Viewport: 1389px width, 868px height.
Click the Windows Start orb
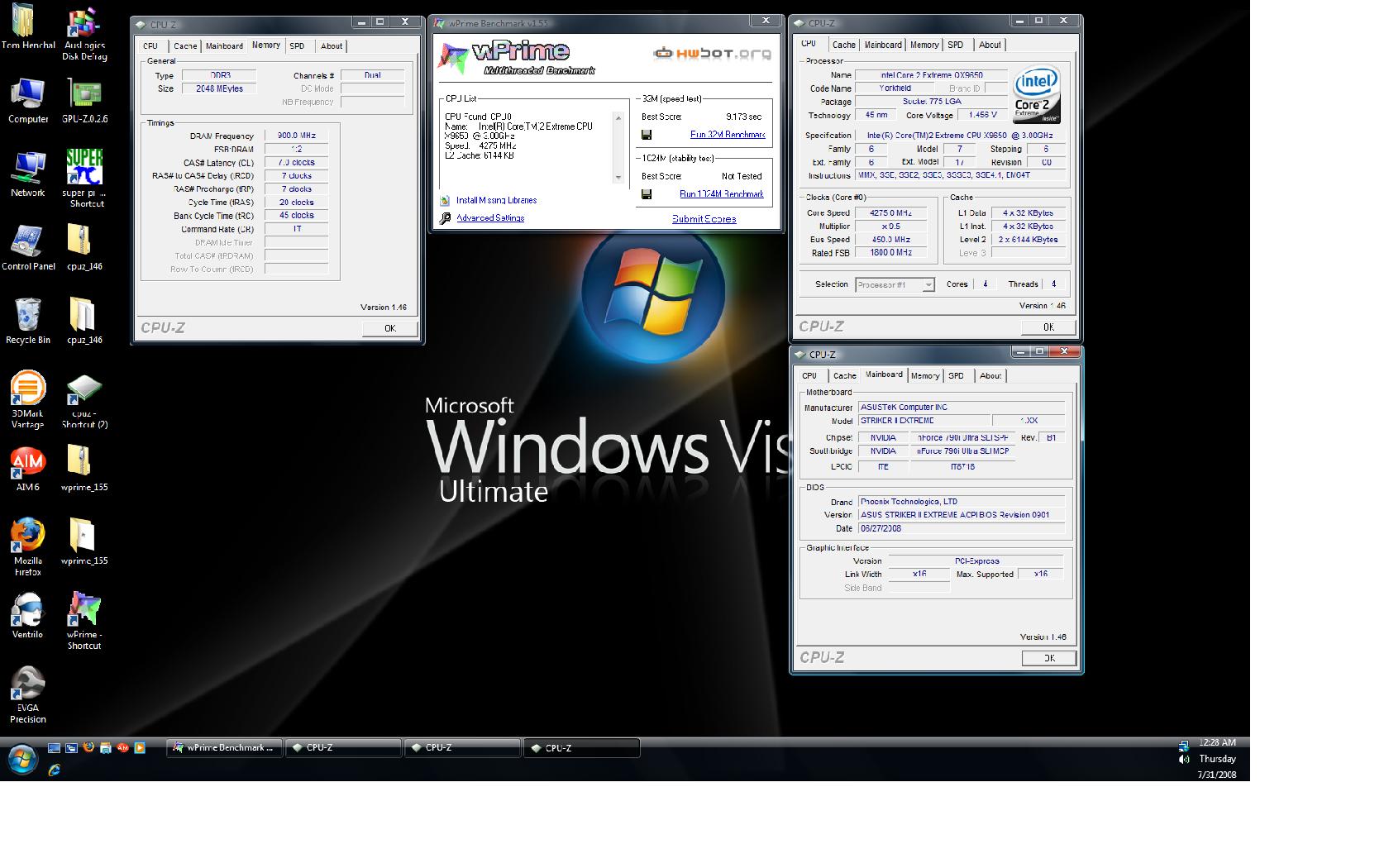[22, 758]
